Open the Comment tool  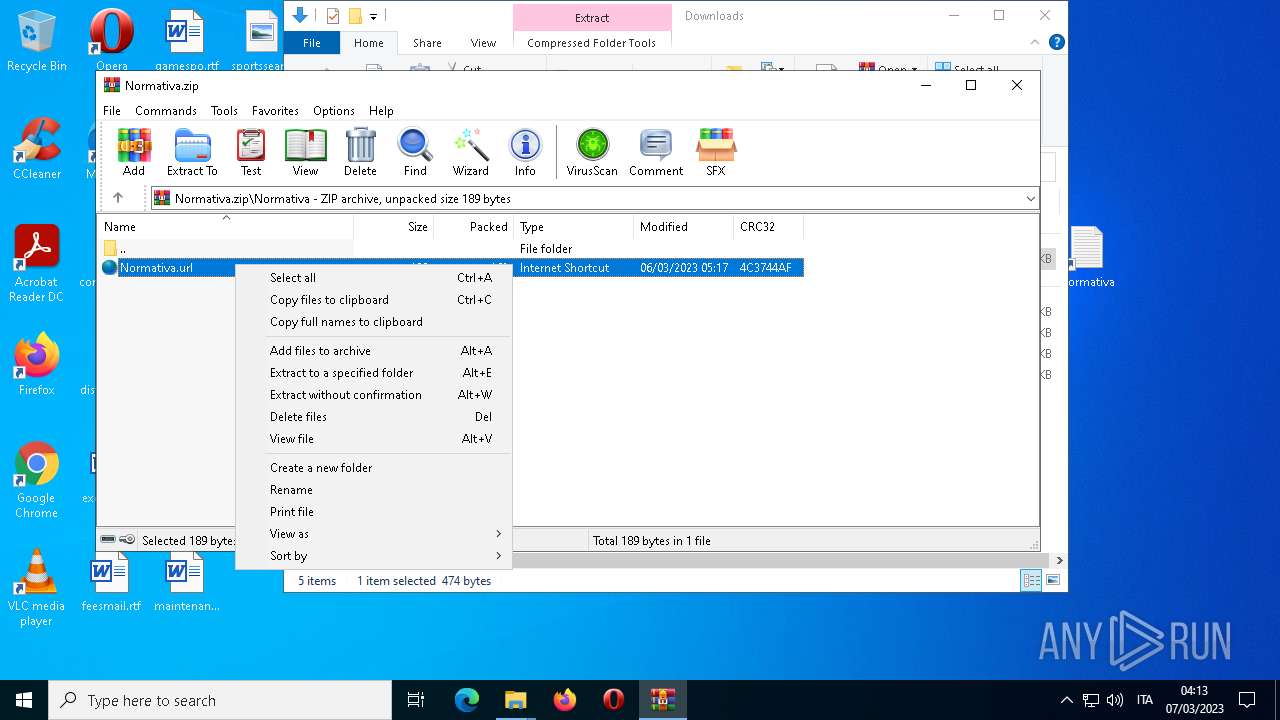656,153
